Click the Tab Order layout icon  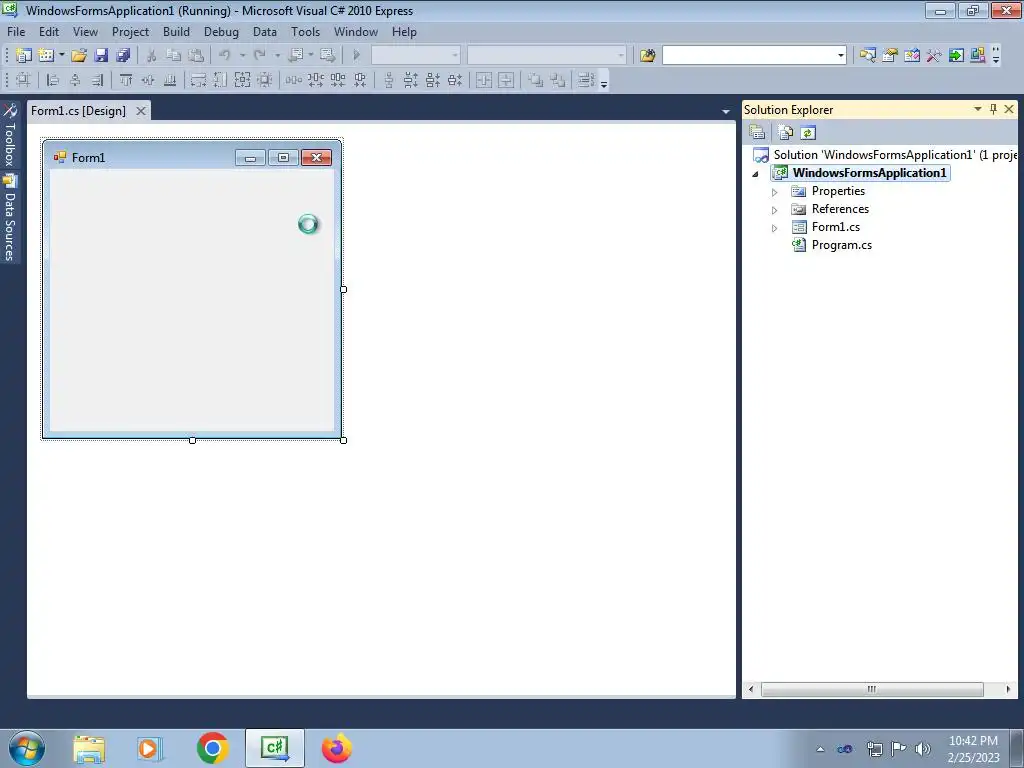pos(586,80)
